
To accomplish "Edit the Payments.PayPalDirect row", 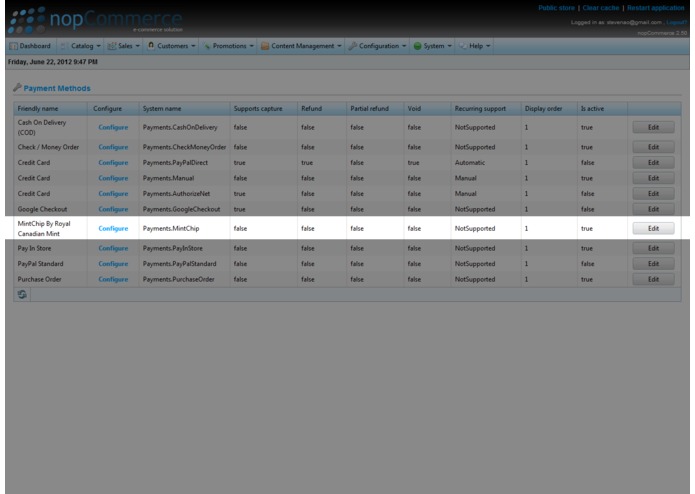I will coord(653,163).
